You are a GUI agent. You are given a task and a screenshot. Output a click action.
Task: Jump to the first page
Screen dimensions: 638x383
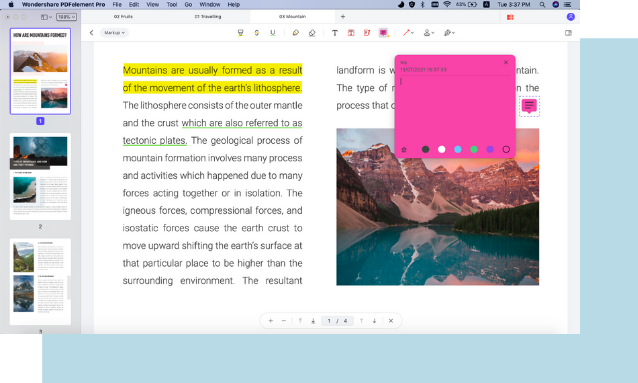tap(300, 321)
